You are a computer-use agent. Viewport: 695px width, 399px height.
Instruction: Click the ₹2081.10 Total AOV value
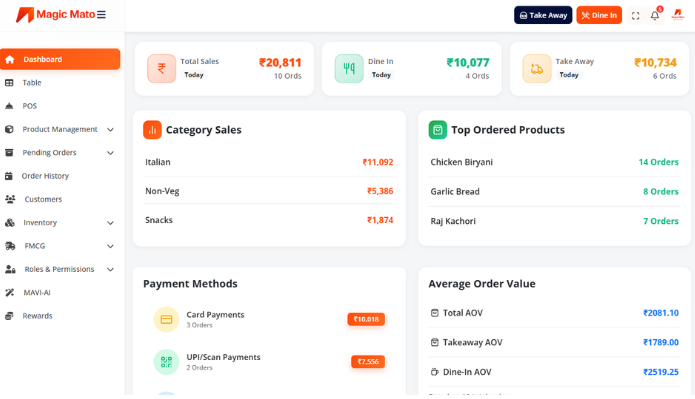661,313
